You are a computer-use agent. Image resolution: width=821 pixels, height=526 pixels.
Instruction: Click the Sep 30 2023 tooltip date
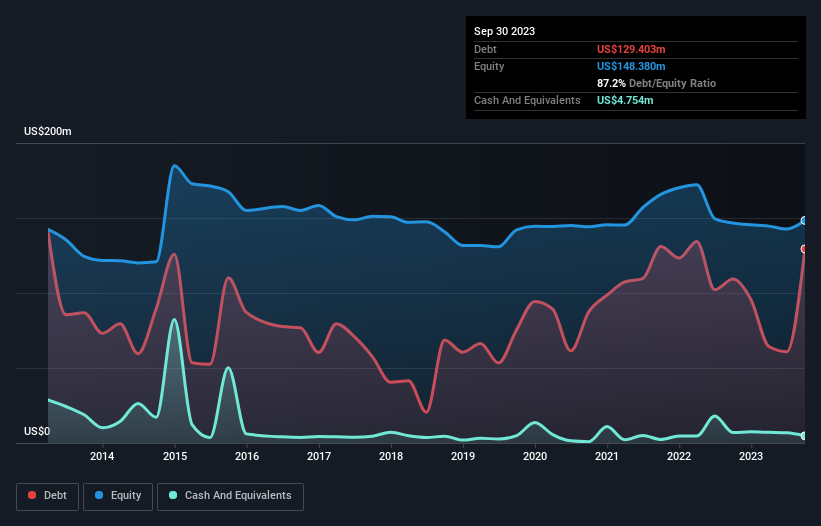pos(504,31)
